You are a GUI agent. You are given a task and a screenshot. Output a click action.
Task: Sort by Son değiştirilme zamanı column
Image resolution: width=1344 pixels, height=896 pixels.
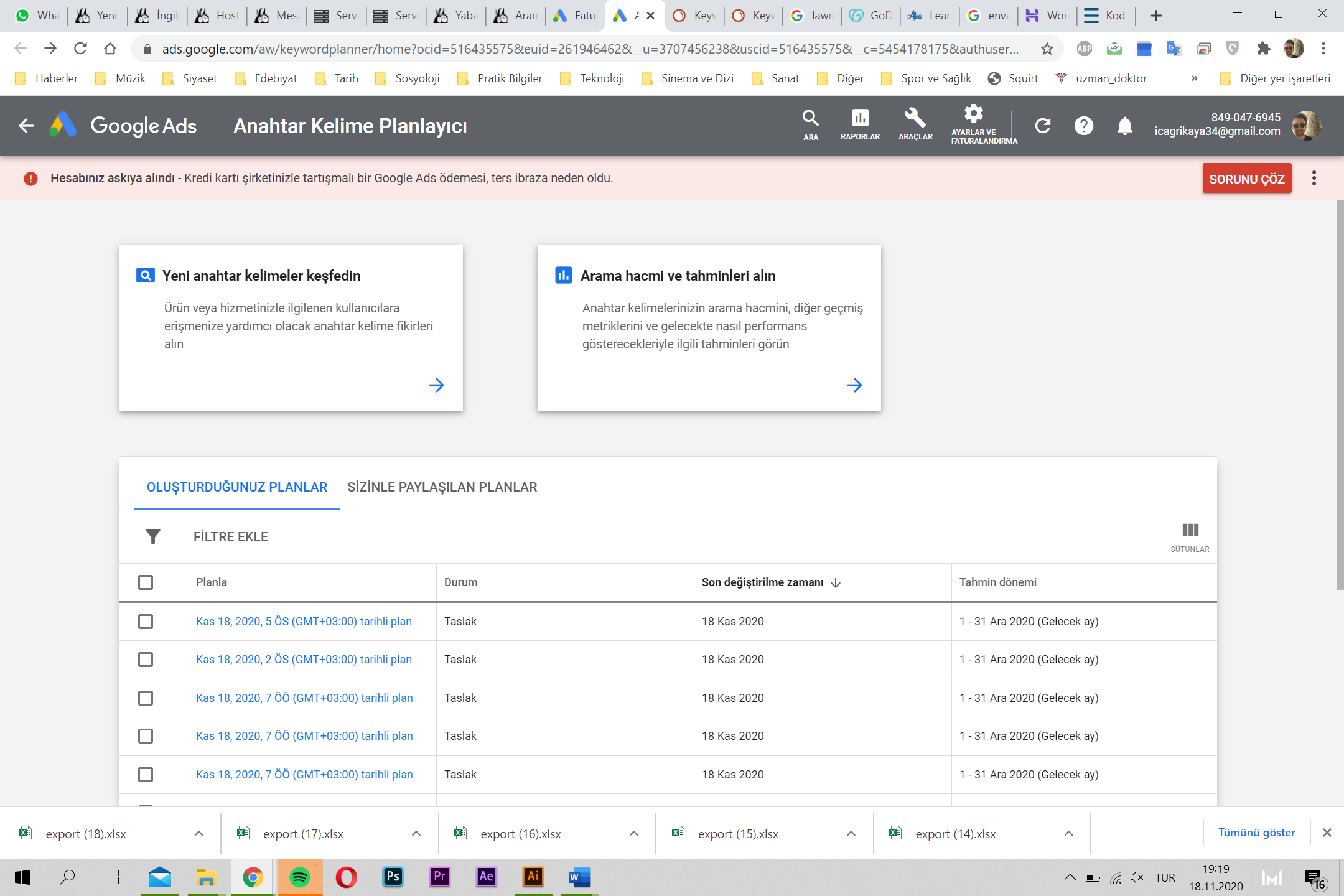click(x=771, y=582)
